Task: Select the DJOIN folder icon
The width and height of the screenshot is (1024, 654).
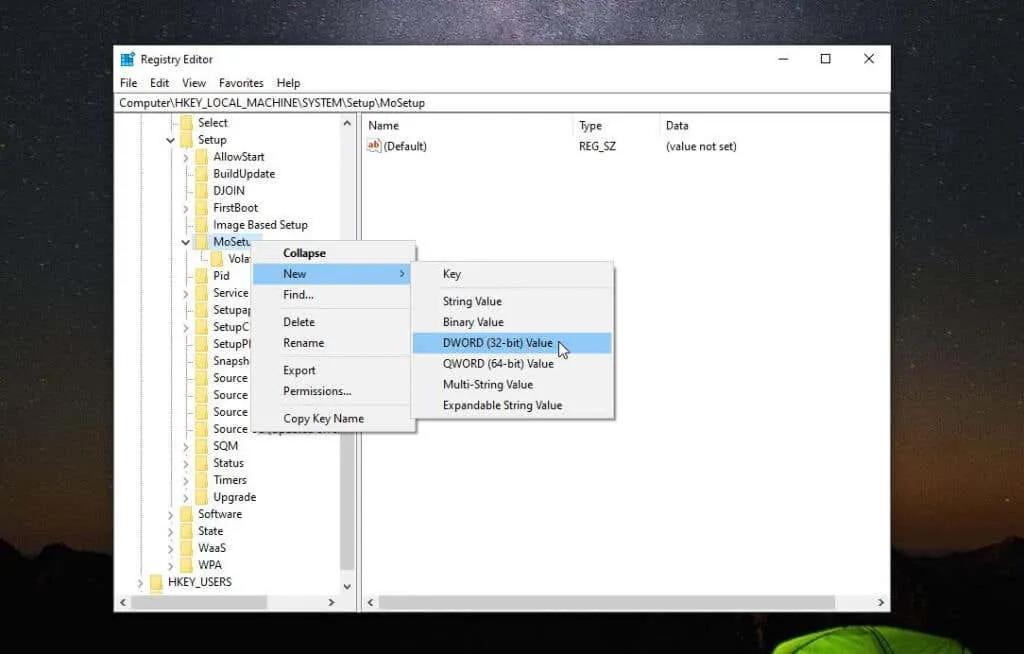Action: coord(202,191)
